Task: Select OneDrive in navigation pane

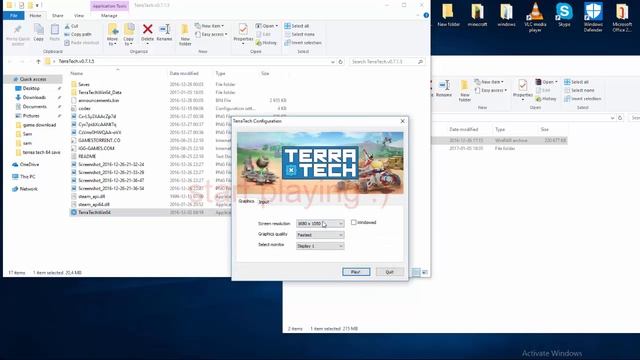Action: (29, 164)
